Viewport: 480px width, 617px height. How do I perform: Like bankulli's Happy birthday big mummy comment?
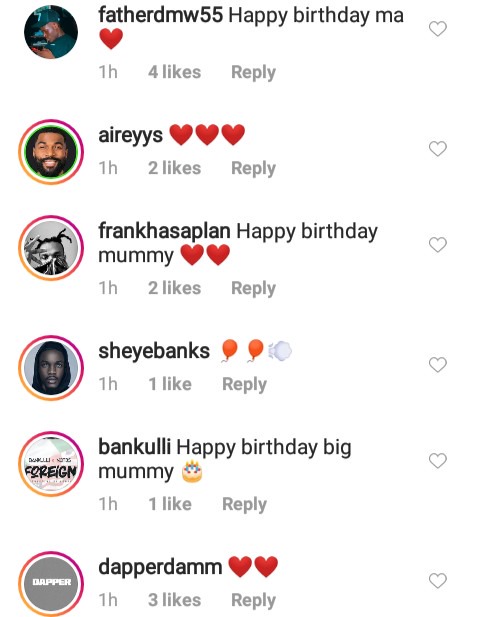tap(438, 461)
